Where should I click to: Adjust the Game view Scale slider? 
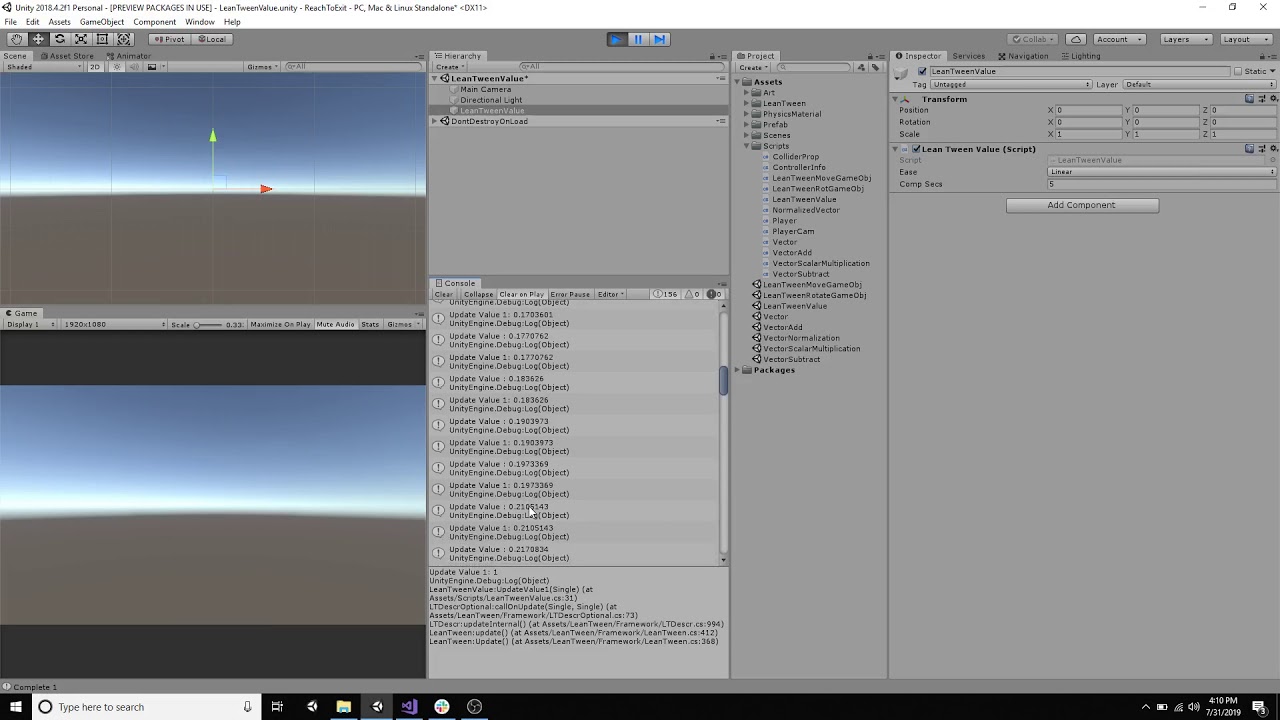(208, 324)
